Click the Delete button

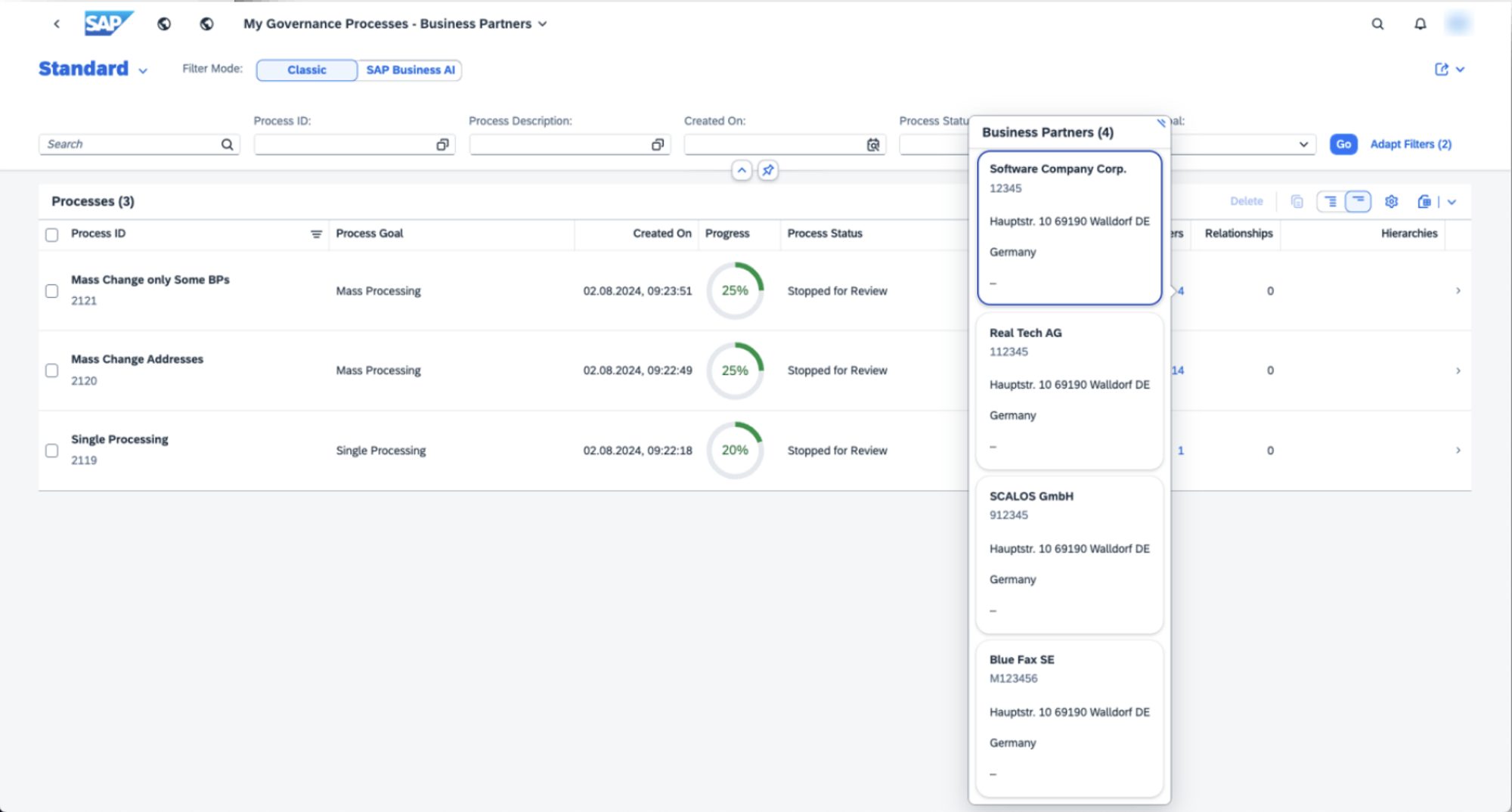pos(1246,201)
